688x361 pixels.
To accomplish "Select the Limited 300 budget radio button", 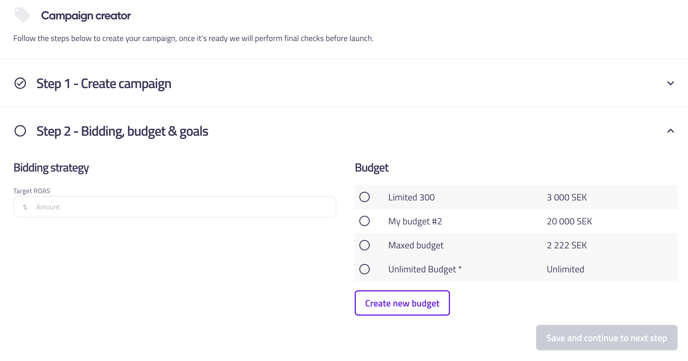I will 364,197.
